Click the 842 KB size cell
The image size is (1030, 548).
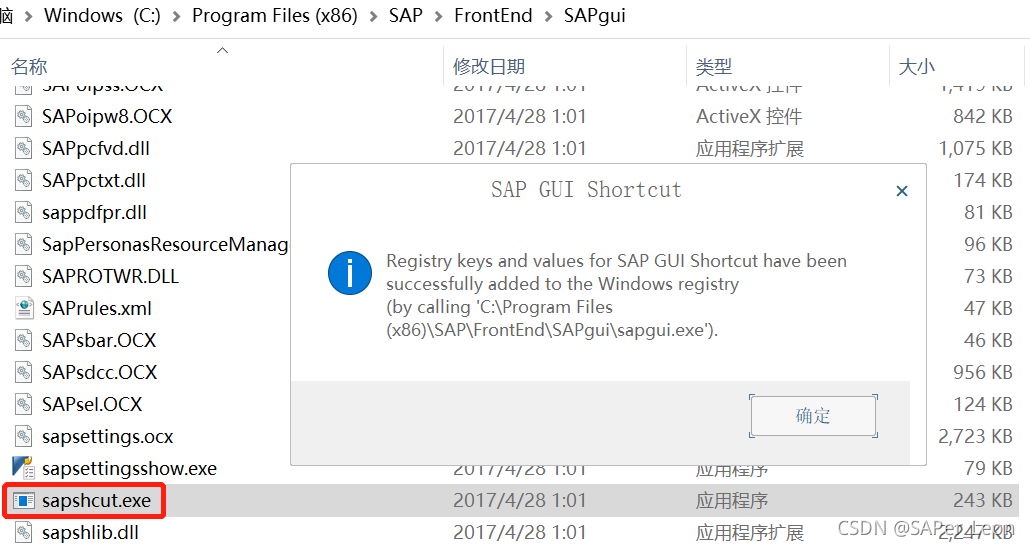click(x=983, y=116)
